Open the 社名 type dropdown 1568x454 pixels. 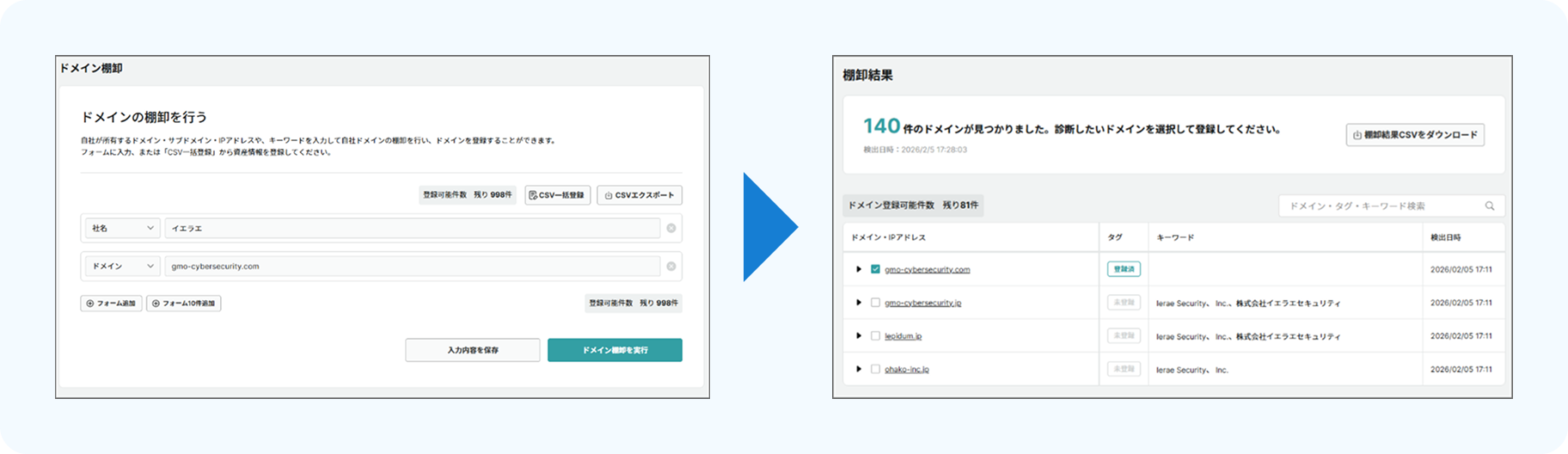[122, 228]
